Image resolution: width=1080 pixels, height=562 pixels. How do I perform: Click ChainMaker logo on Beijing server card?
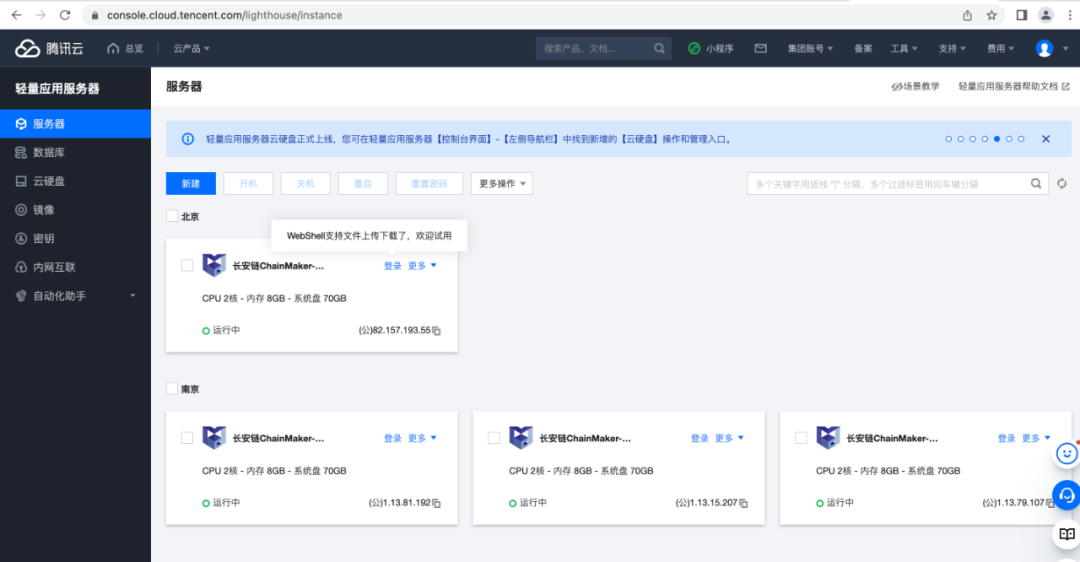pyautogui.click(x=214, y=265)
